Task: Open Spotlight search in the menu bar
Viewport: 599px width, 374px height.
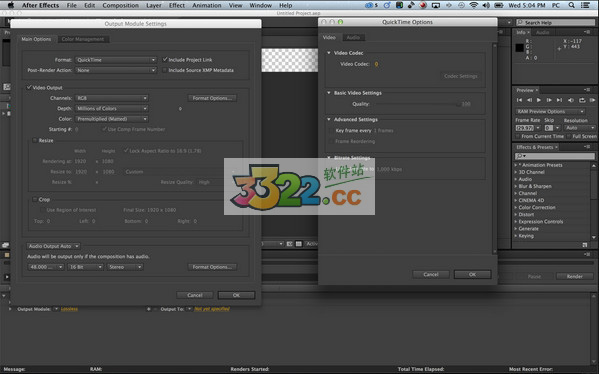Action: pos(571,5)
